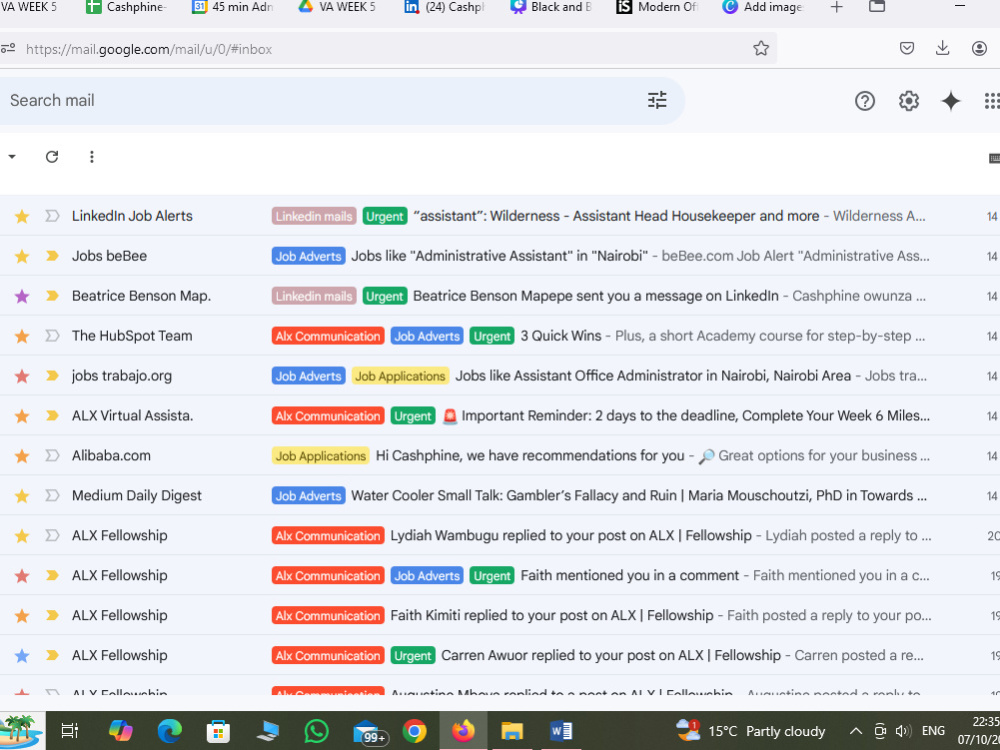Open Google Chrome from taskbar

tap(415, 731)
